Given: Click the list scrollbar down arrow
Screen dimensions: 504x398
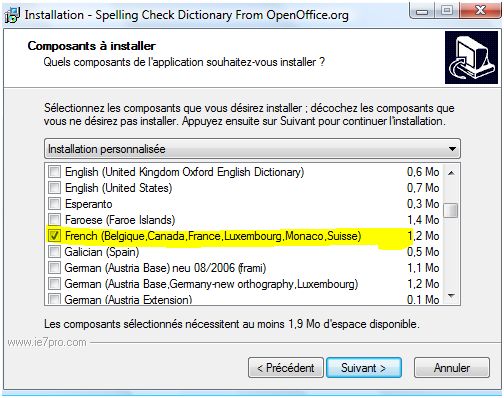Looking at the screenshot, I should click(x=451, y=296).
